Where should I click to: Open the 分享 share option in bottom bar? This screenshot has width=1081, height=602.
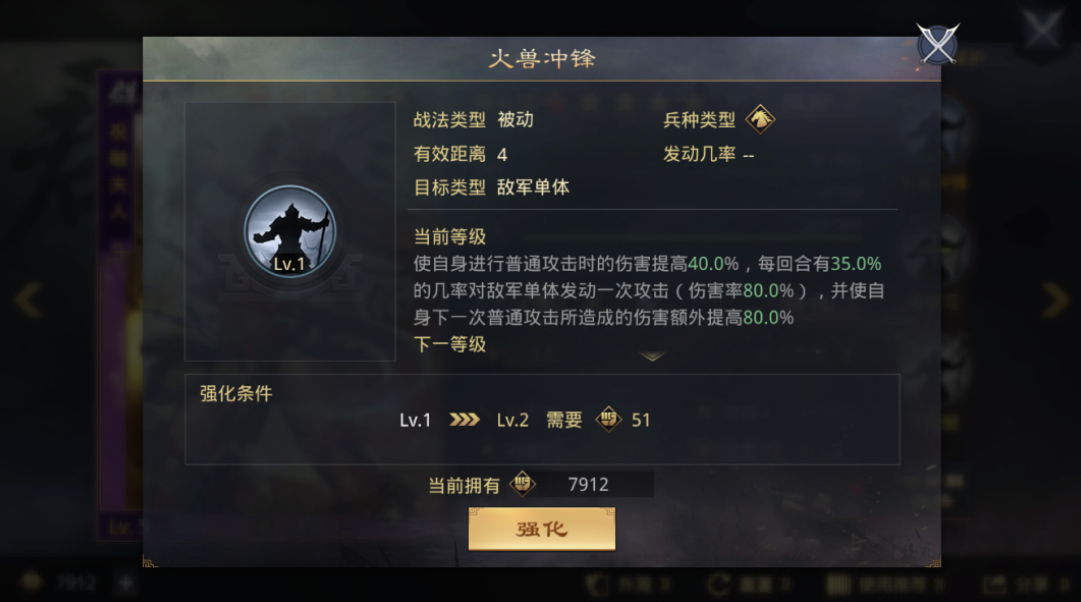(1022, 585)
